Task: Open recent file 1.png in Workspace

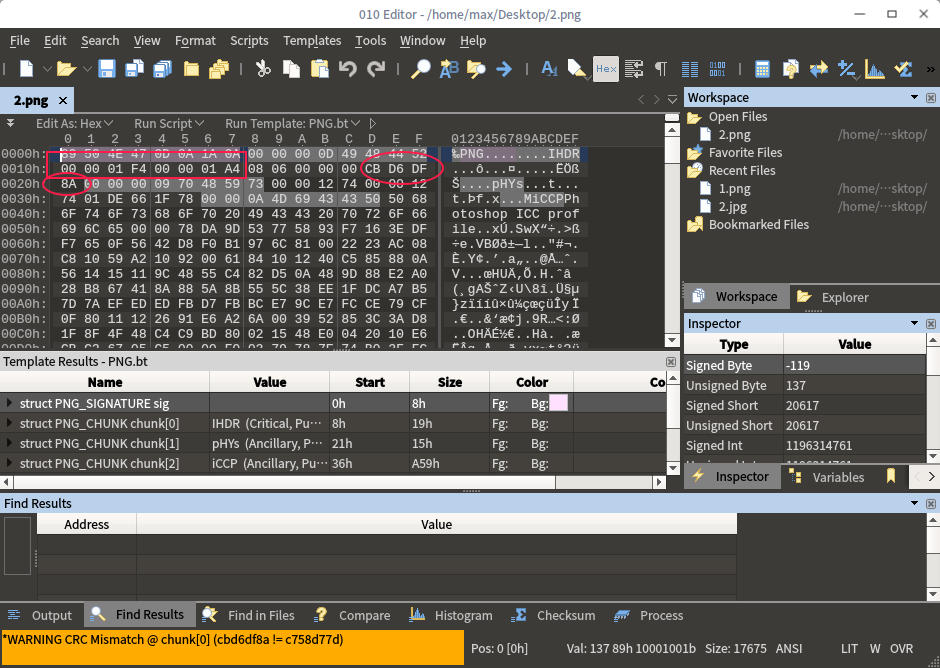Action: pyautogui.click(x=734, y=188)
